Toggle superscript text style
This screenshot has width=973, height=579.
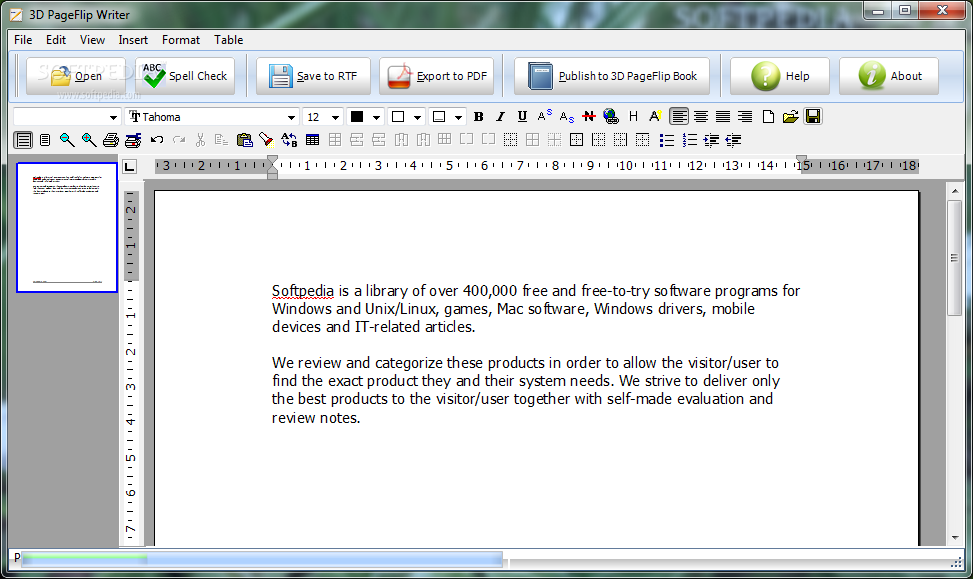[x=544, y=117]
